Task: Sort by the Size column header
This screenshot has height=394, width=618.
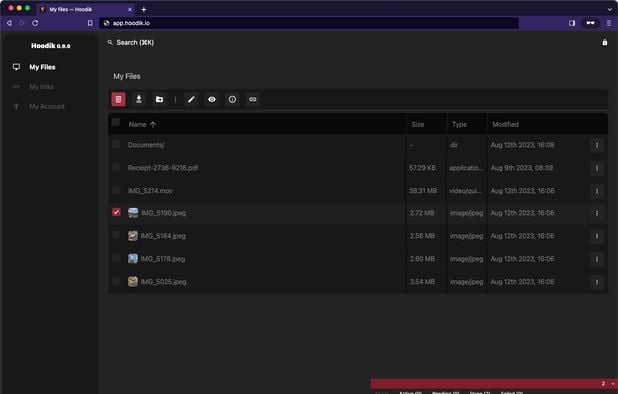Action: click(x=418, y=125)
